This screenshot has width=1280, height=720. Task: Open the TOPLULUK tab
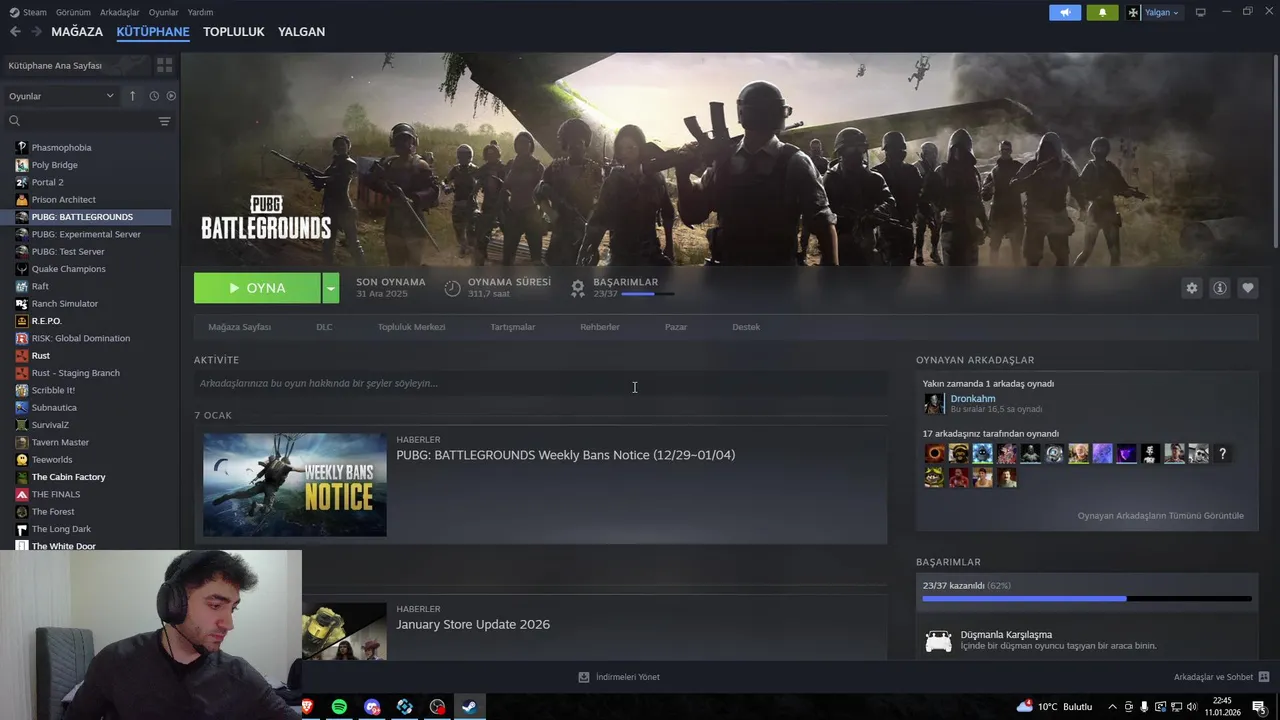[x=233, y=32]
